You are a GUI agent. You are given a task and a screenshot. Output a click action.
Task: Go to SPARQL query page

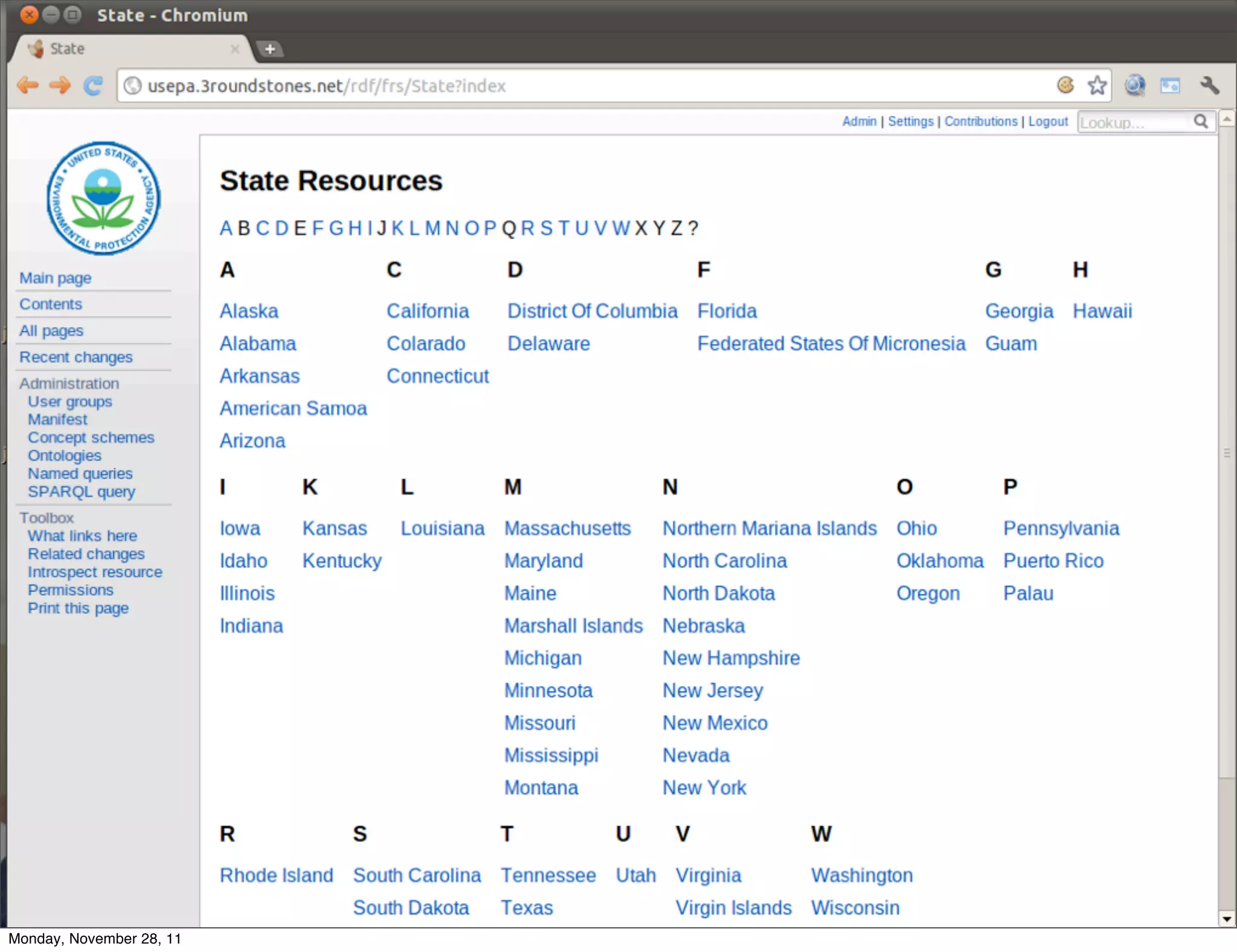click(x=82, y=492)
